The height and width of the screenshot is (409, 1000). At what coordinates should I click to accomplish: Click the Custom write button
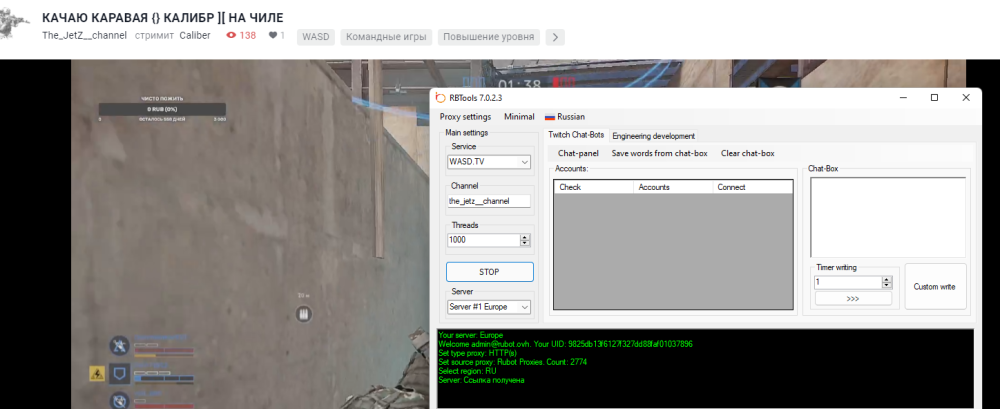935,287
